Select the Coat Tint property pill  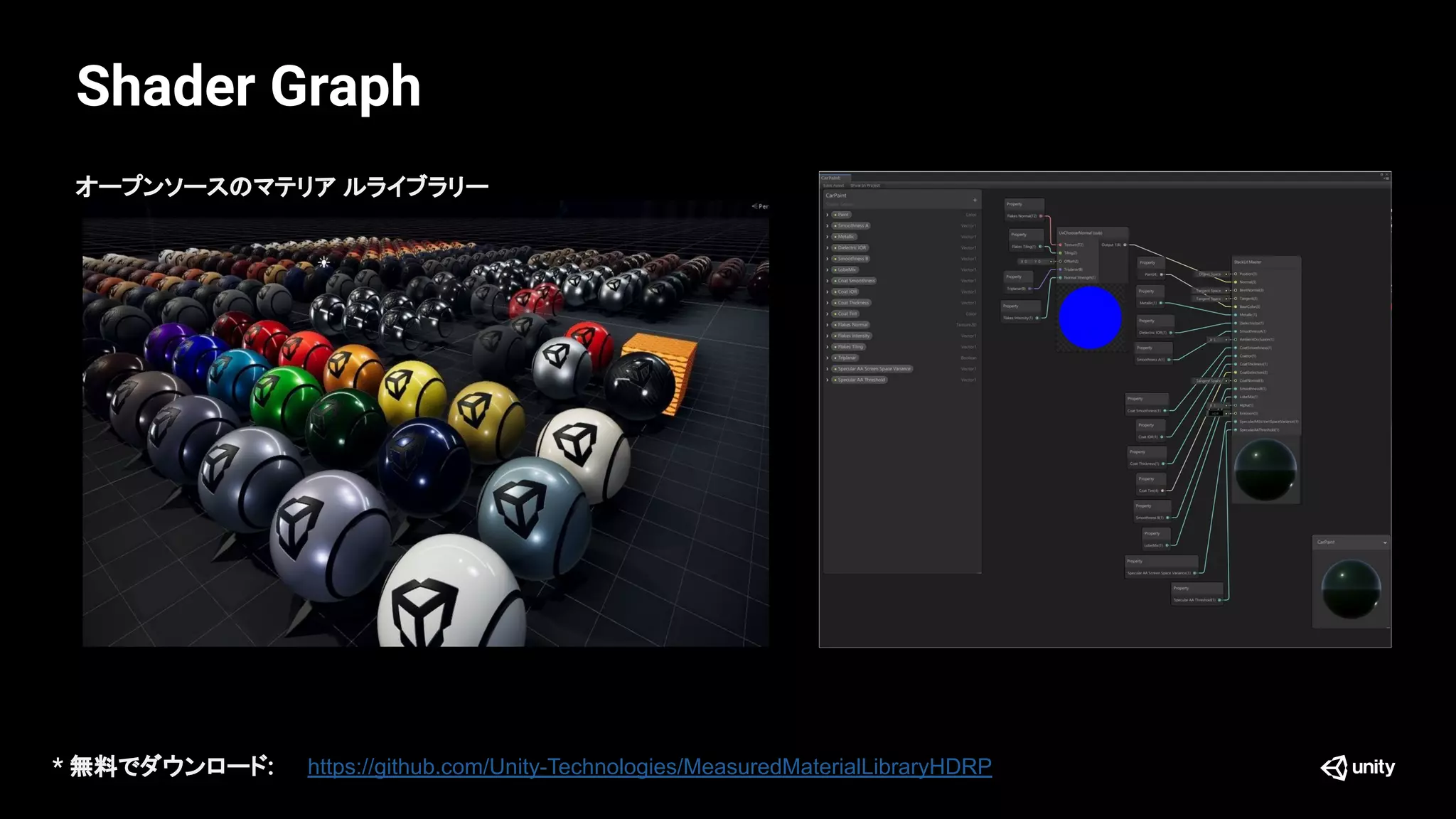click(x=846, y=314)
